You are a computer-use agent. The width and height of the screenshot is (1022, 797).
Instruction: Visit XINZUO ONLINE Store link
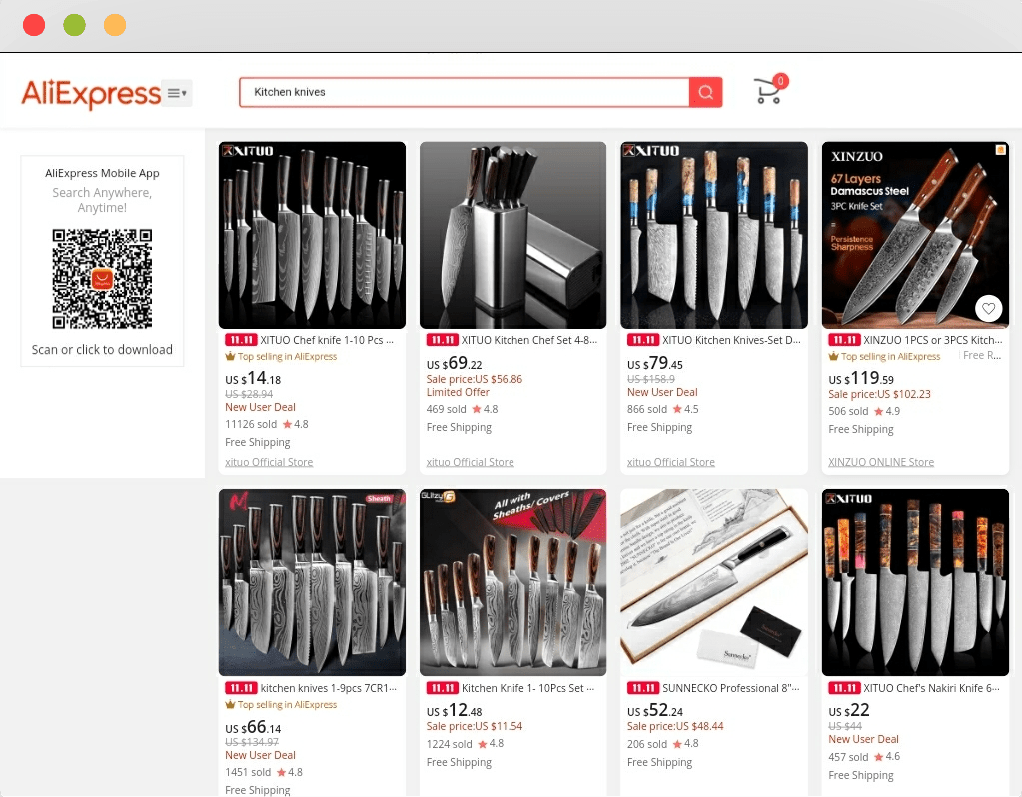click(881, 462)
